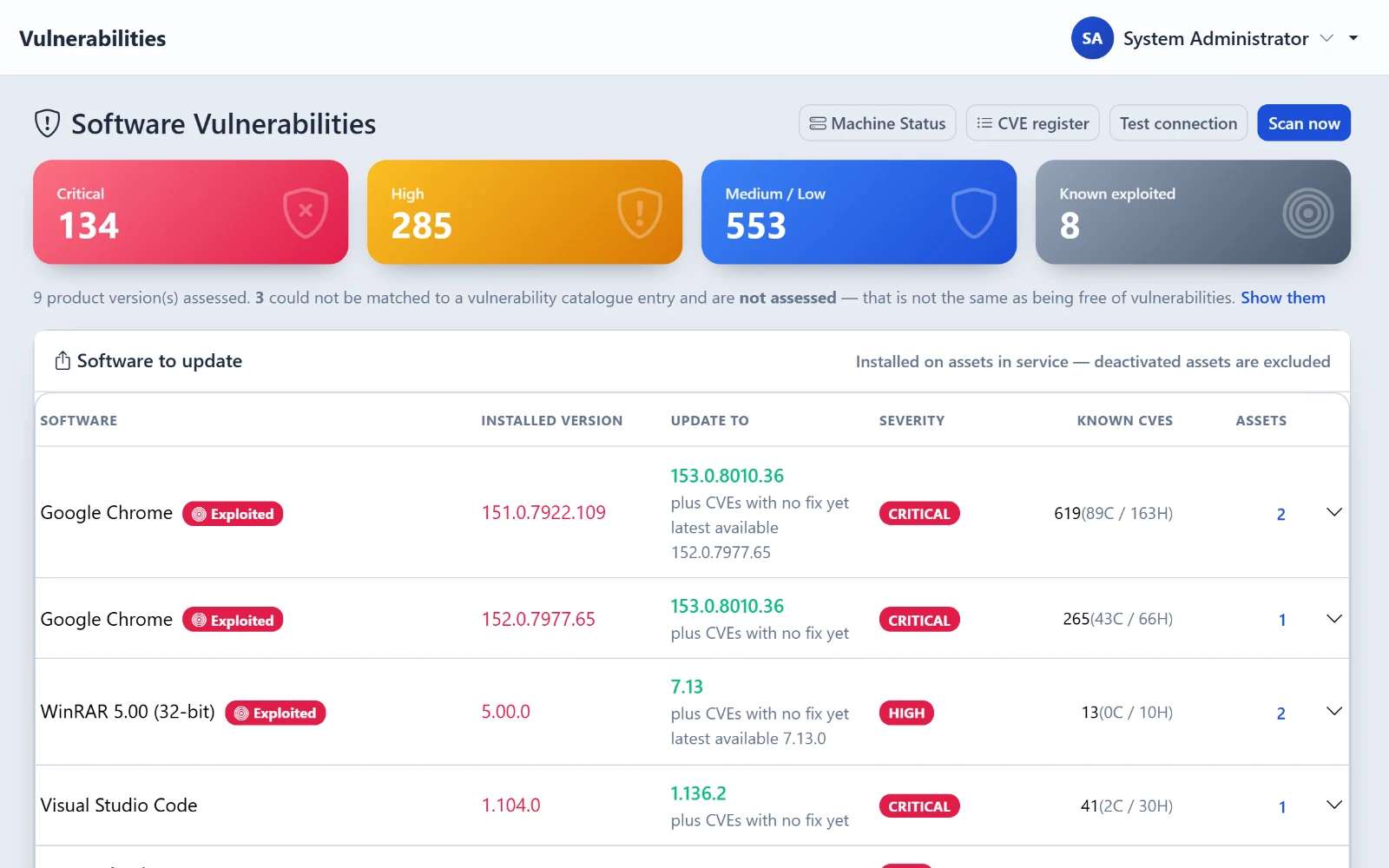
Task: Expand the WinRAR 5.00 (32-bit) row
Action: (1334, 712)
